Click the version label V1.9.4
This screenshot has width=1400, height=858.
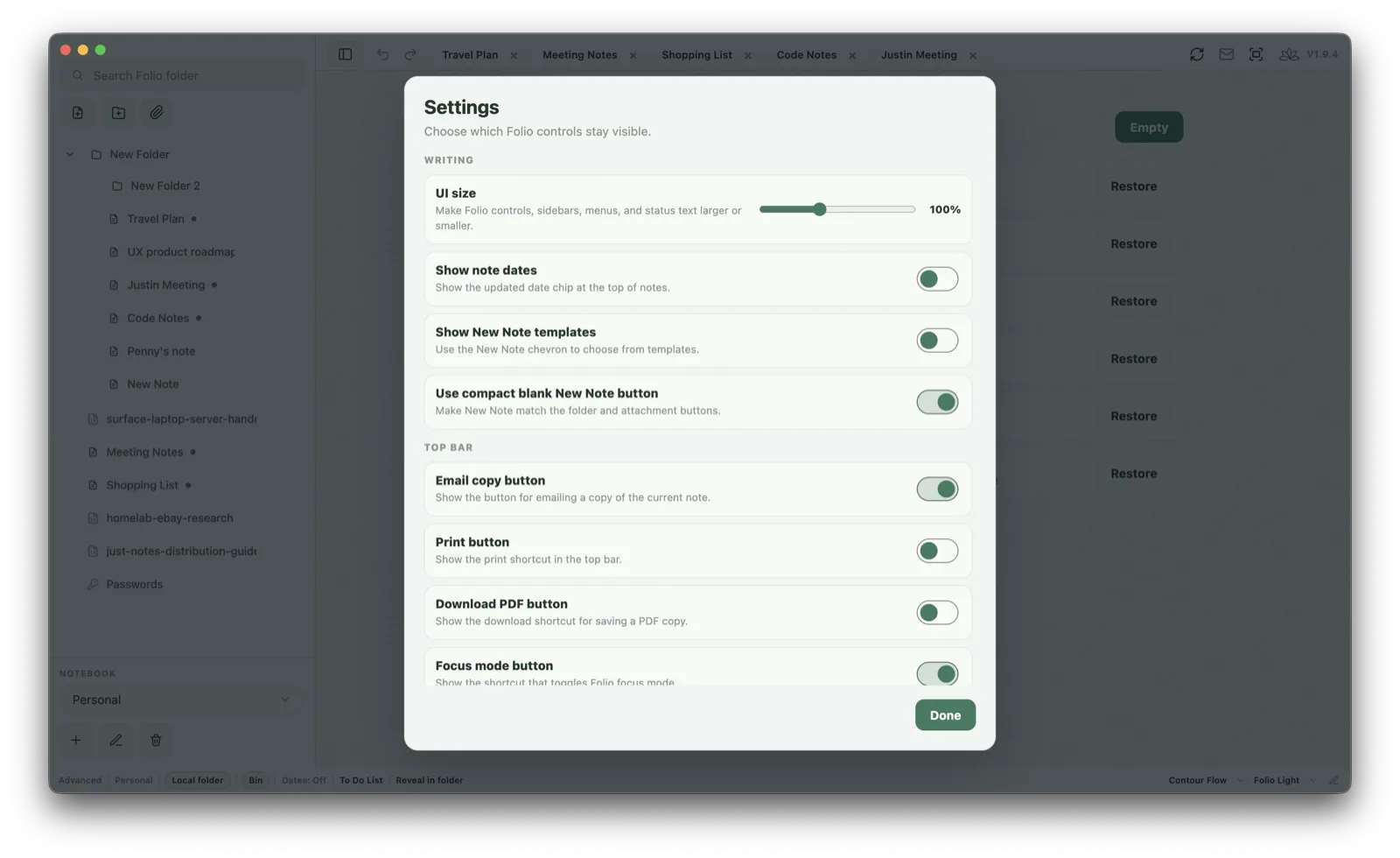(1322, 54)
